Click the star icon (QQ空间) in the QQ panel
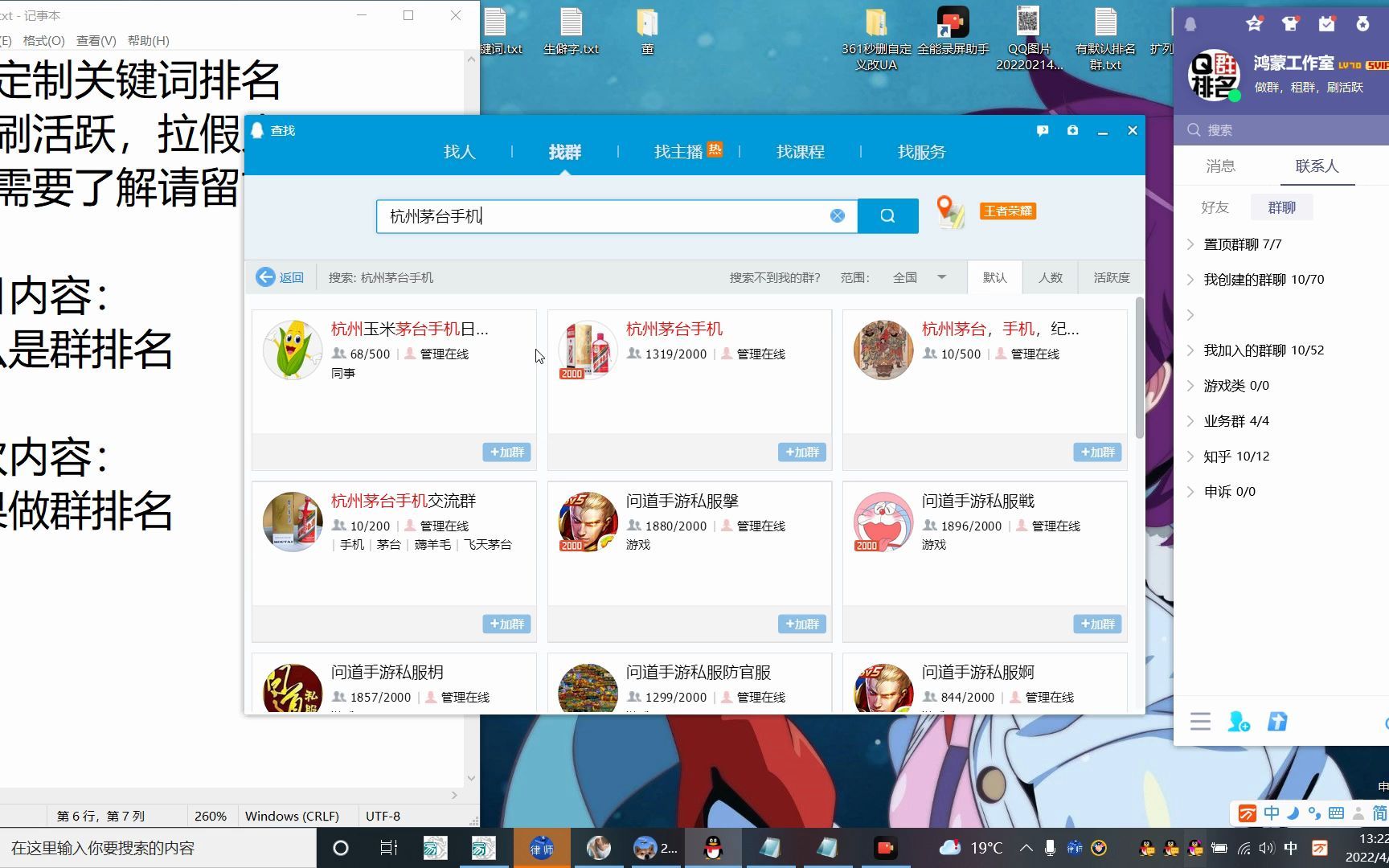 [1254, 24]
